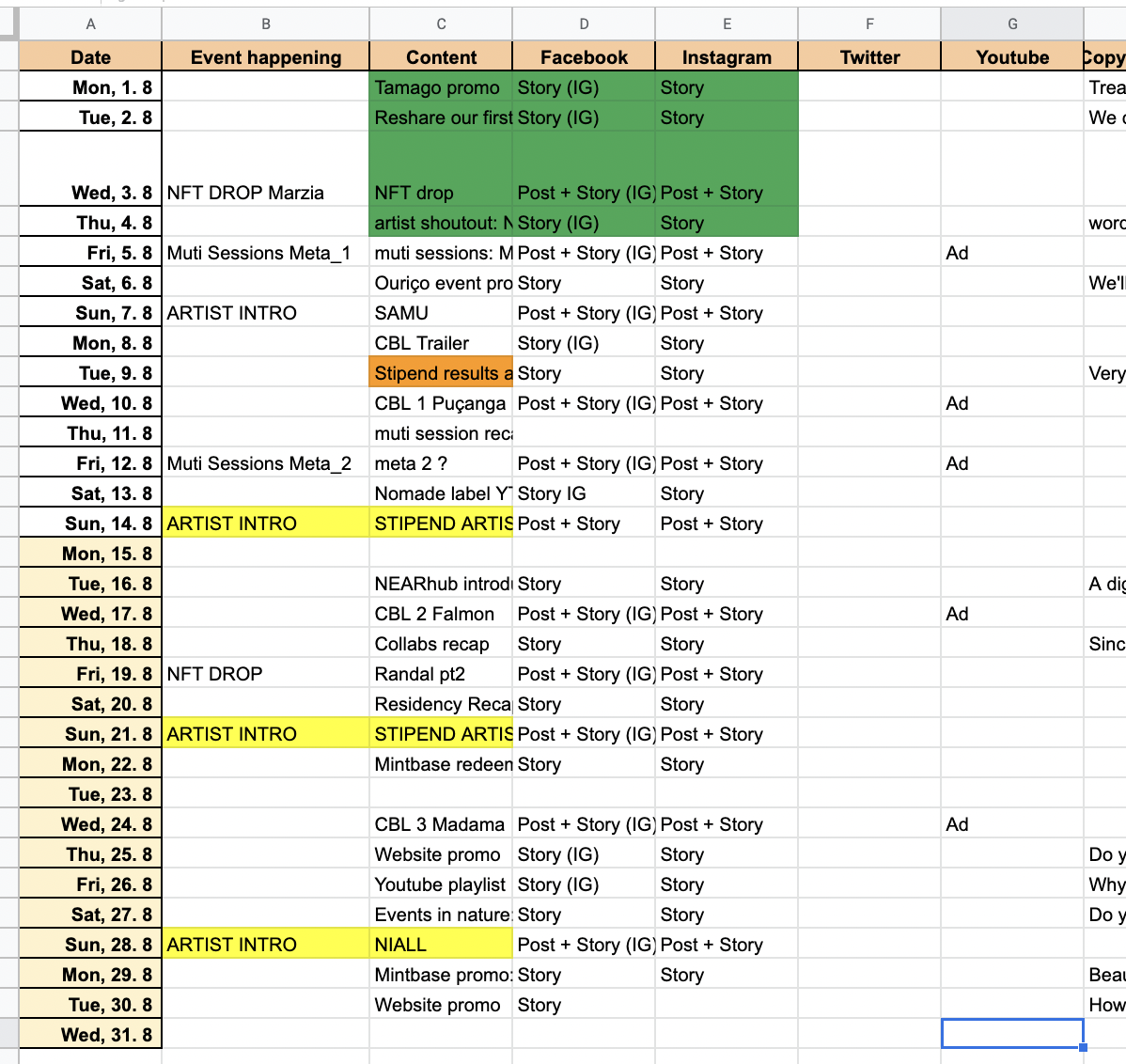
Task: Select the Ad cell in Wed, 17. 8 row
Action: [1012, 614]
